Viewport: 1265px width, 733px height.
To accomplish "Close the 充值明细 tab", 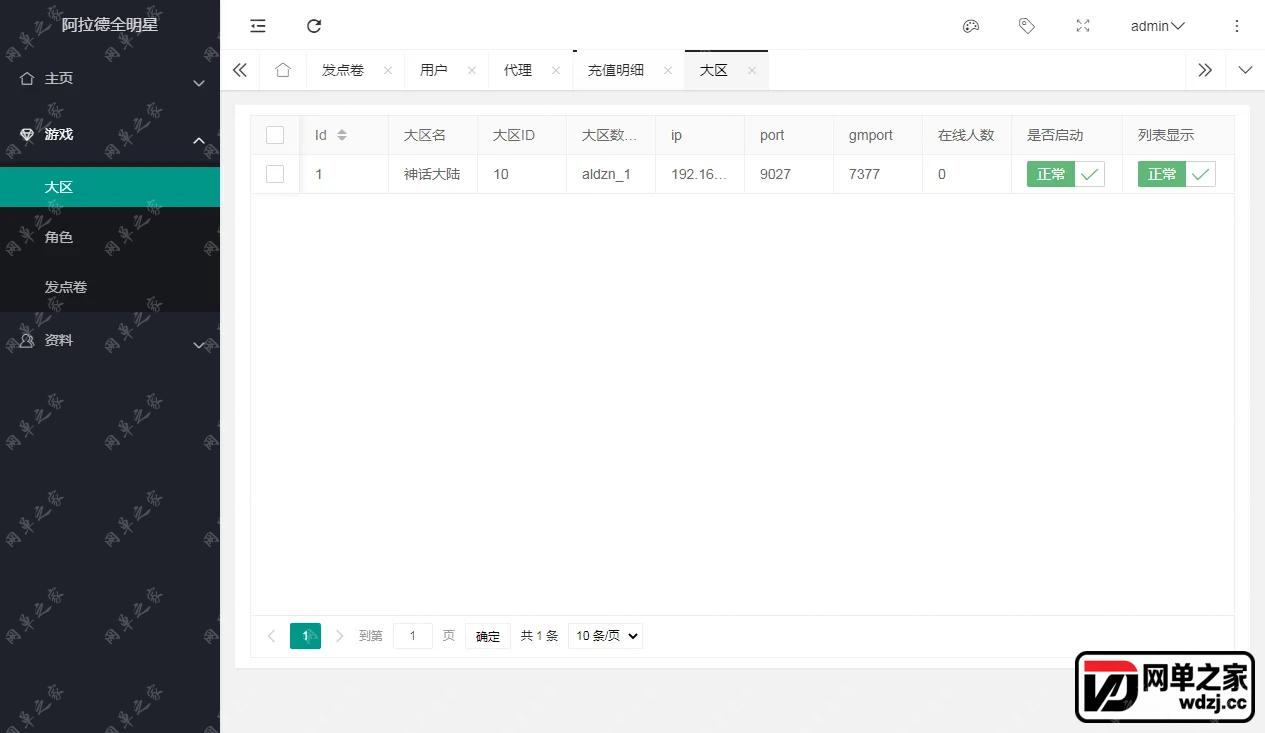I will 668,71.
